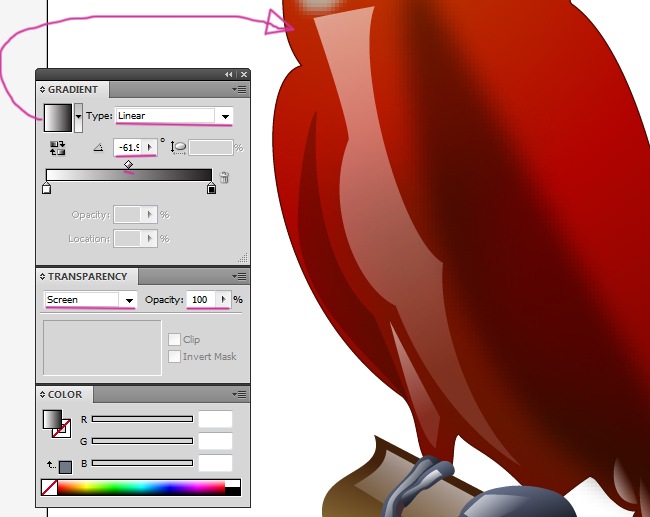Screen dimensions: 650x517
Task: Collapse the panel group with double arrows
Action: point(229,75)
